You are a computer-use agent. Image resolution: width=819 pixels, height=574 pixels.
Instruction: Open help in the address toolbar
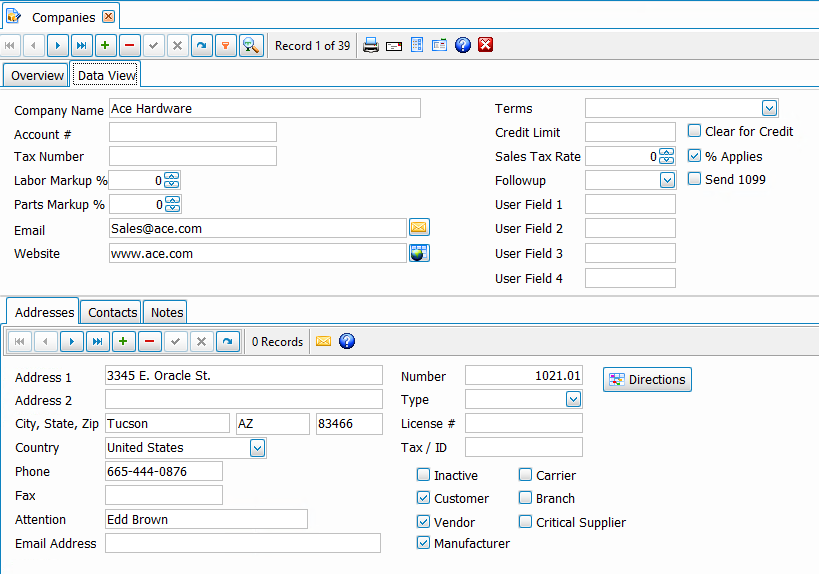coord(347,342)
